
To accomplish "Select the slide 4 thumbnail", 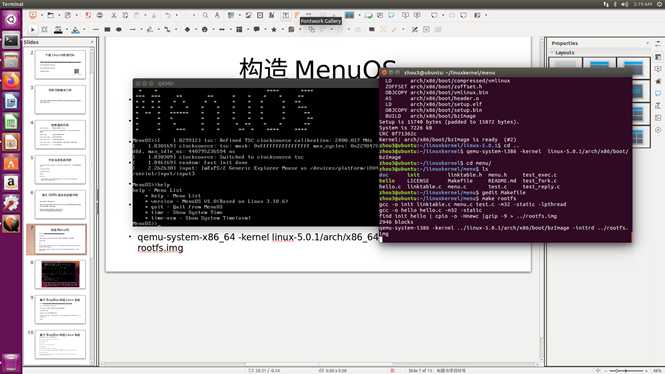I will click(x=60, y=134).
